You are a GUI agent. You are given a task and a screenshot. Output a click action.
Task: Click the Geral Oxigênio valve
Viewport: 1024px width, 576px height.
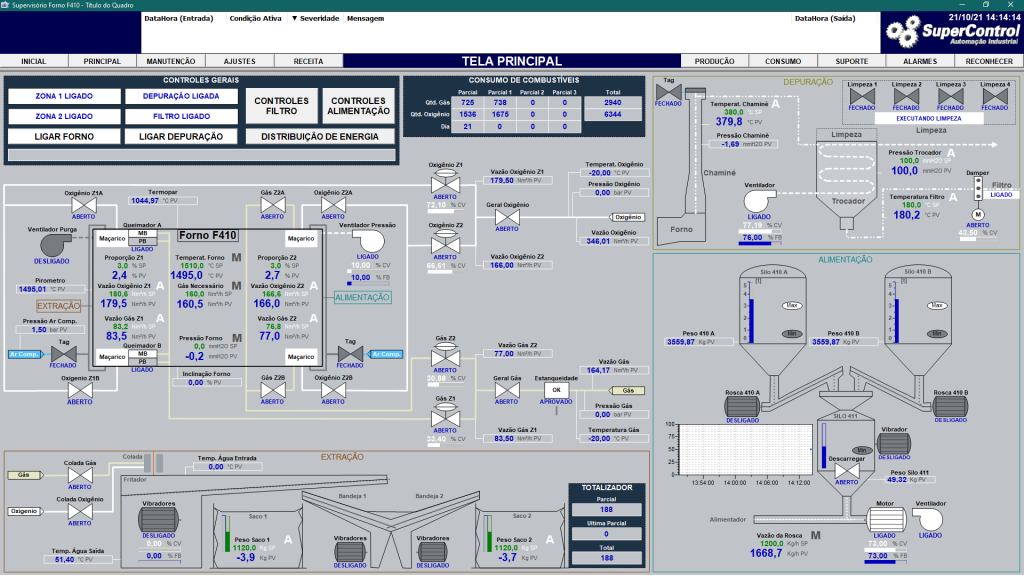[507, 217]
